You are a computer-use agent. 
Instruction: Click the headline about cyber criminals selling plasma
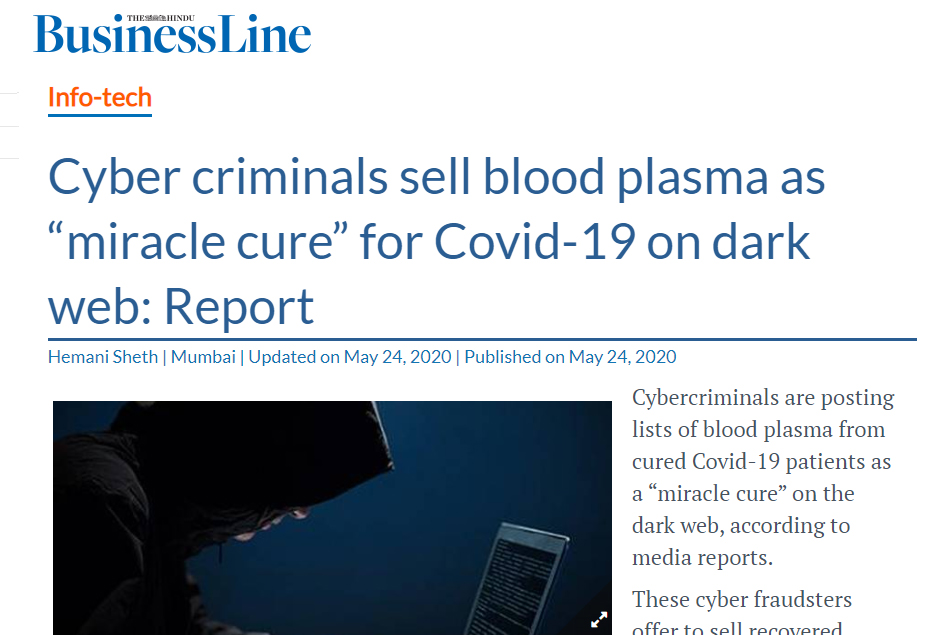(x=436, y=241)
